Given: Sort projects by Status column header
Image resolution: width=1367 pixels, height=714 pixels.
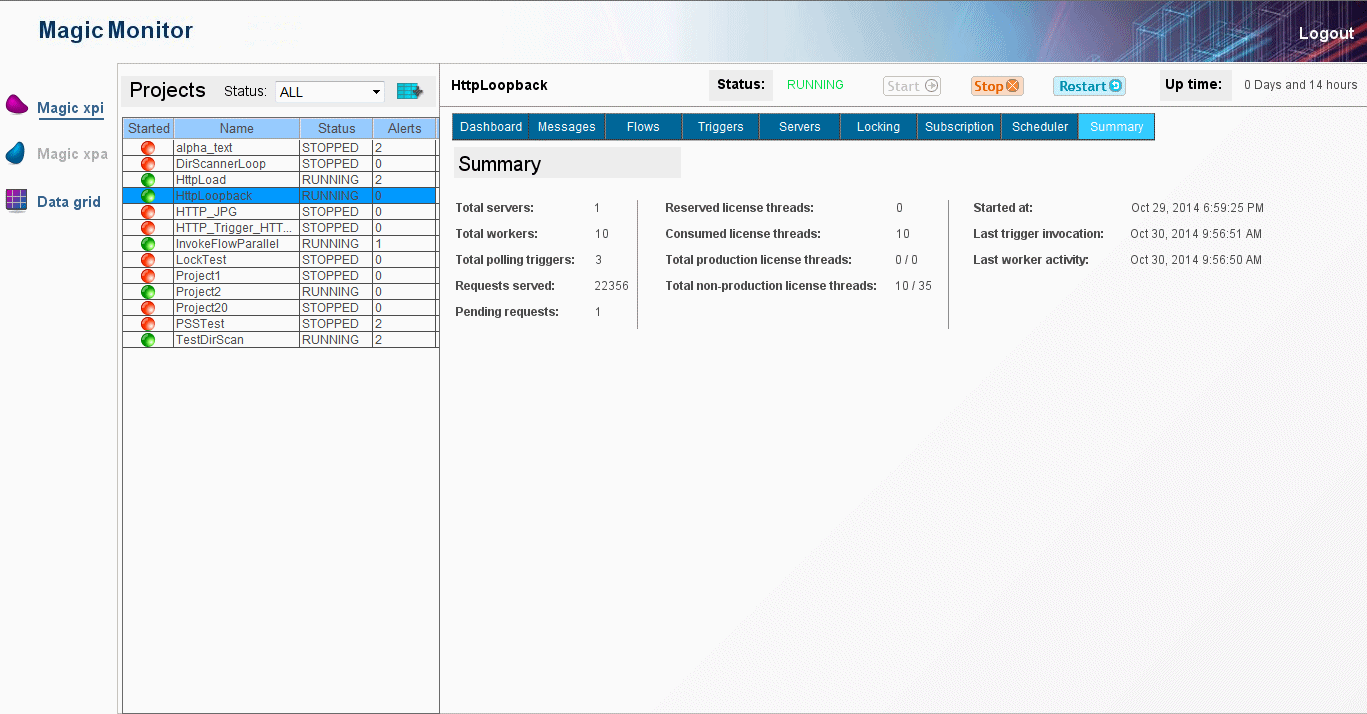Looking at the screenshot, I should [337, 128].
